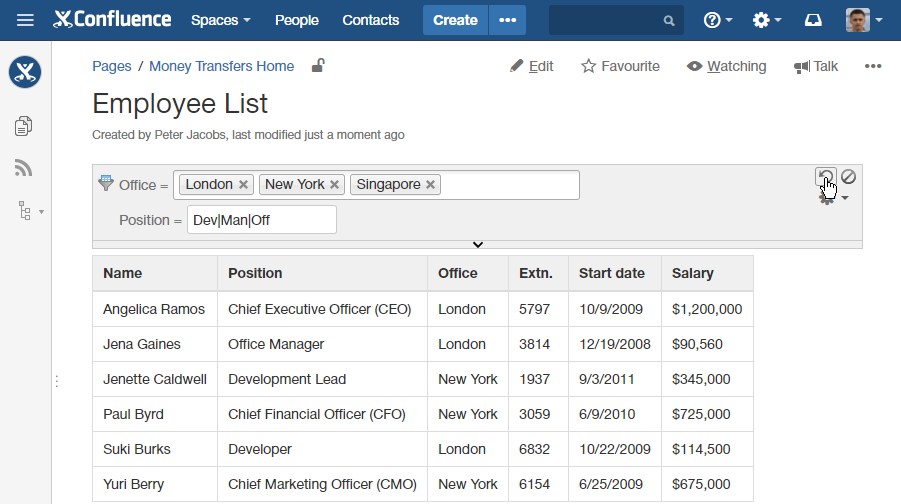Viewport: 901px width, 504px height.
Task: Open the notifications tray icon
Action: (813, 20)
